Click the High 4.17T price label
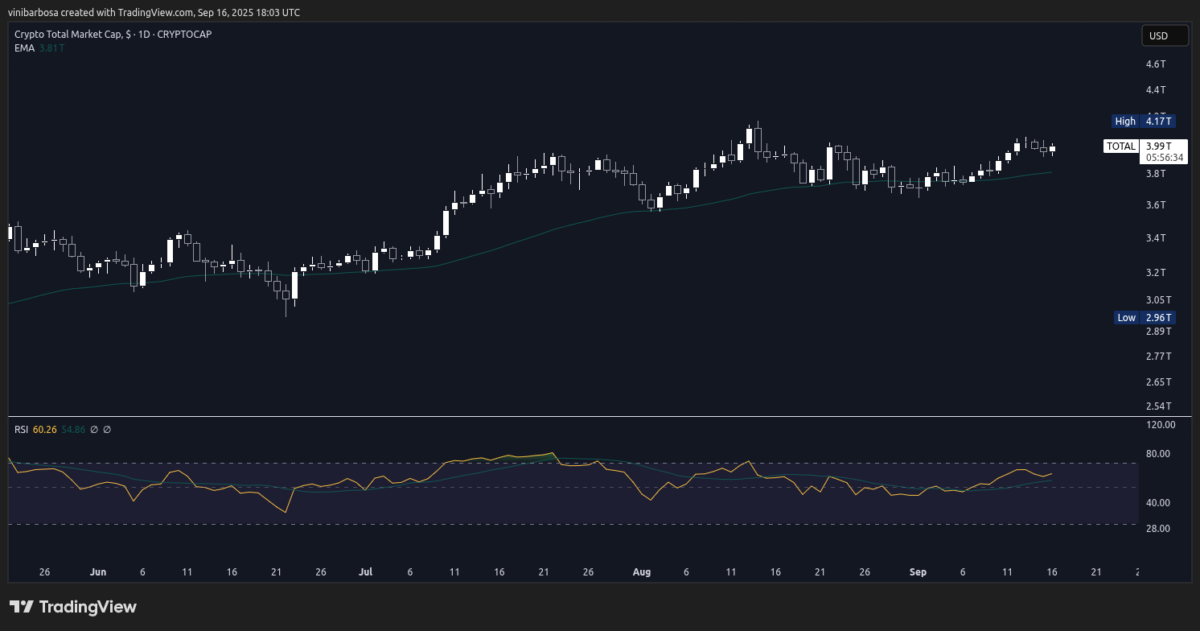 pos(1143,121)
